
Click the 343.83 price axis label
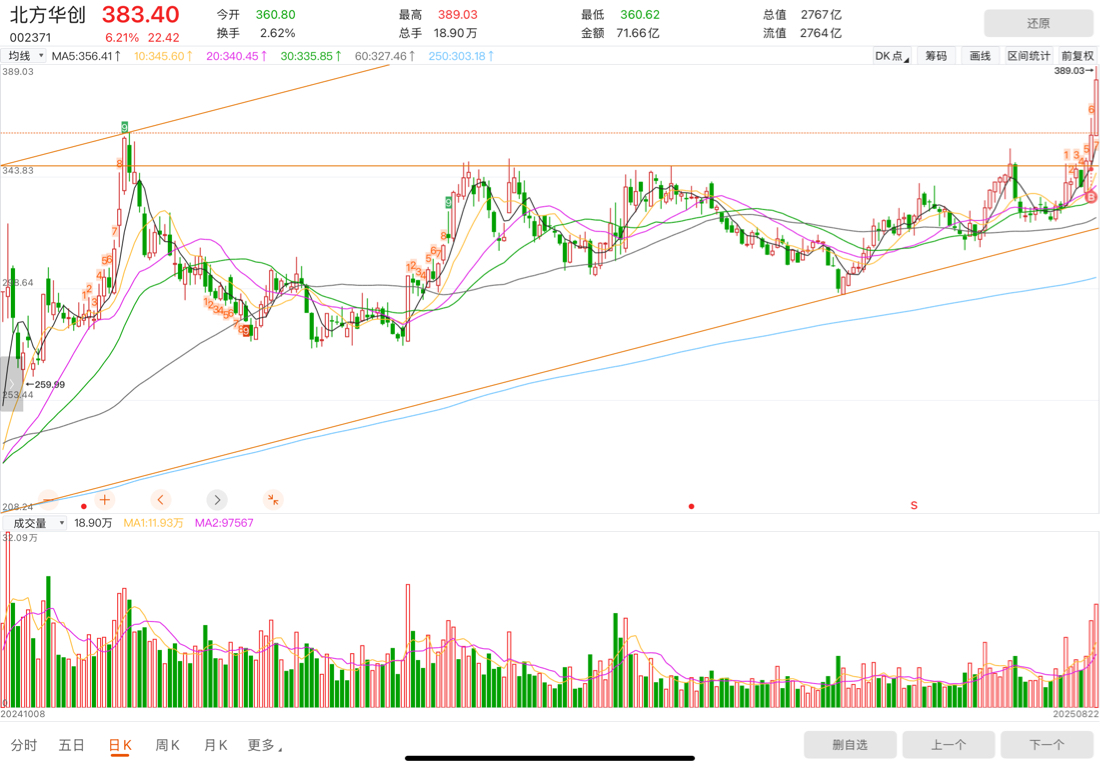click(x=18, y=170)
